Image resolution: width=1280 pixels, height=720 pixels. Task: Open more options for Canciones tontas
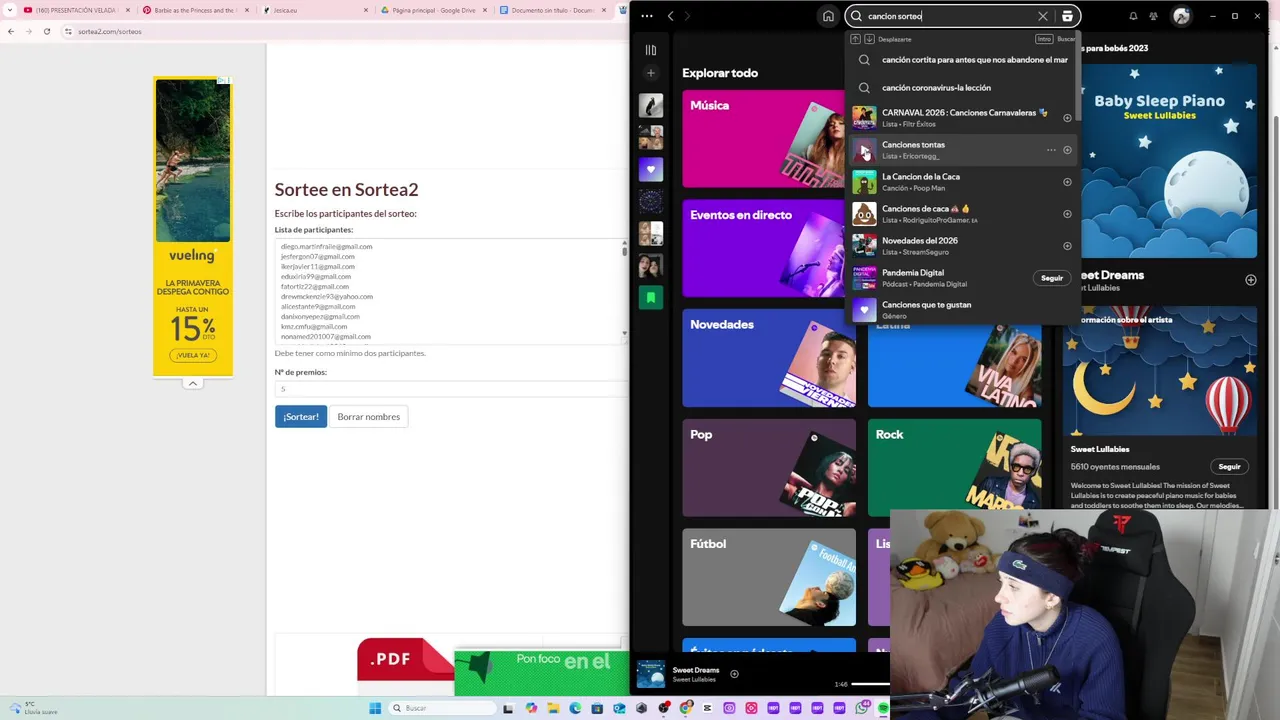tap(1051, 150)
